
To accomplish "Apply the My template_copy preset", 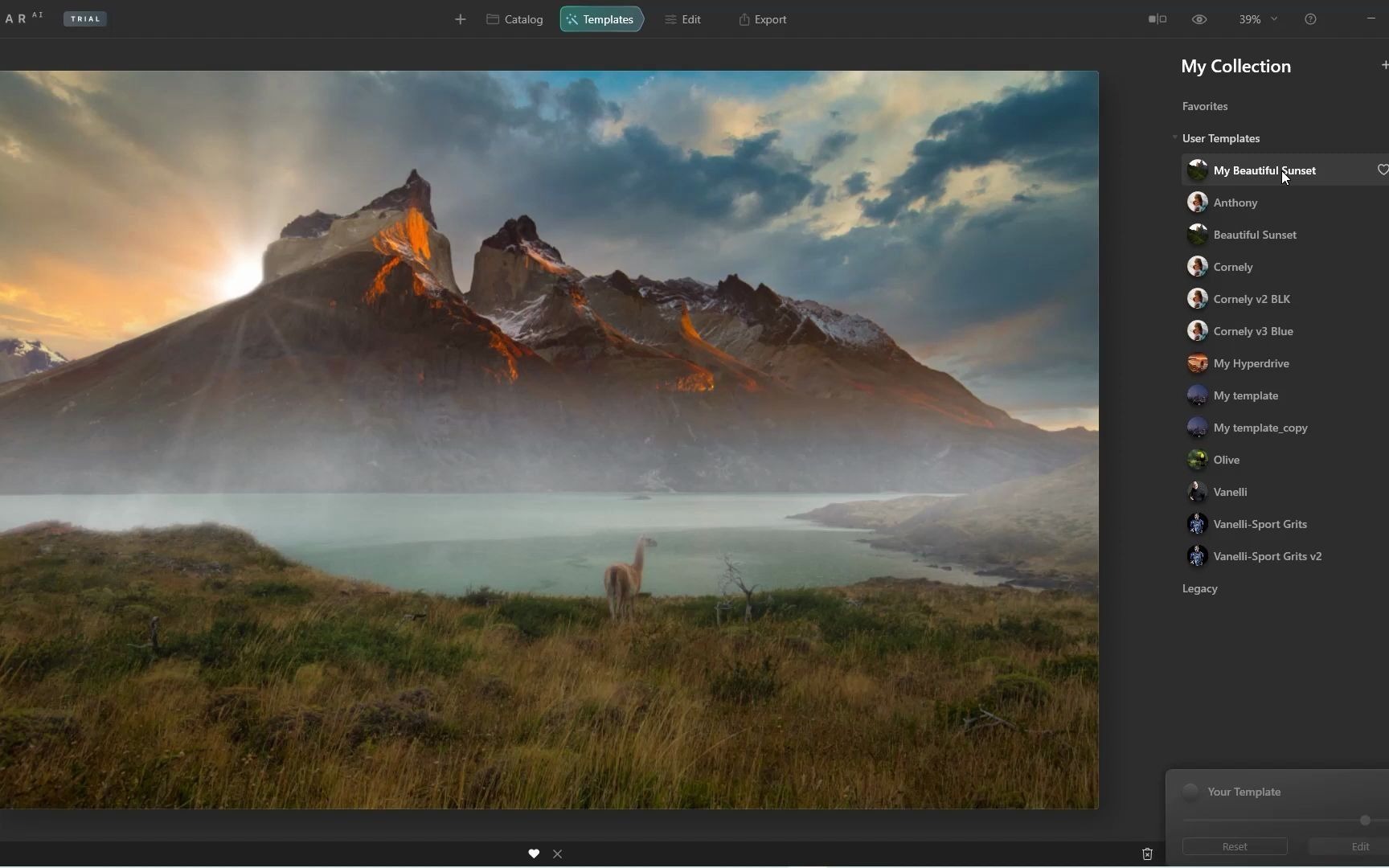I will [x=1285, y=428].
